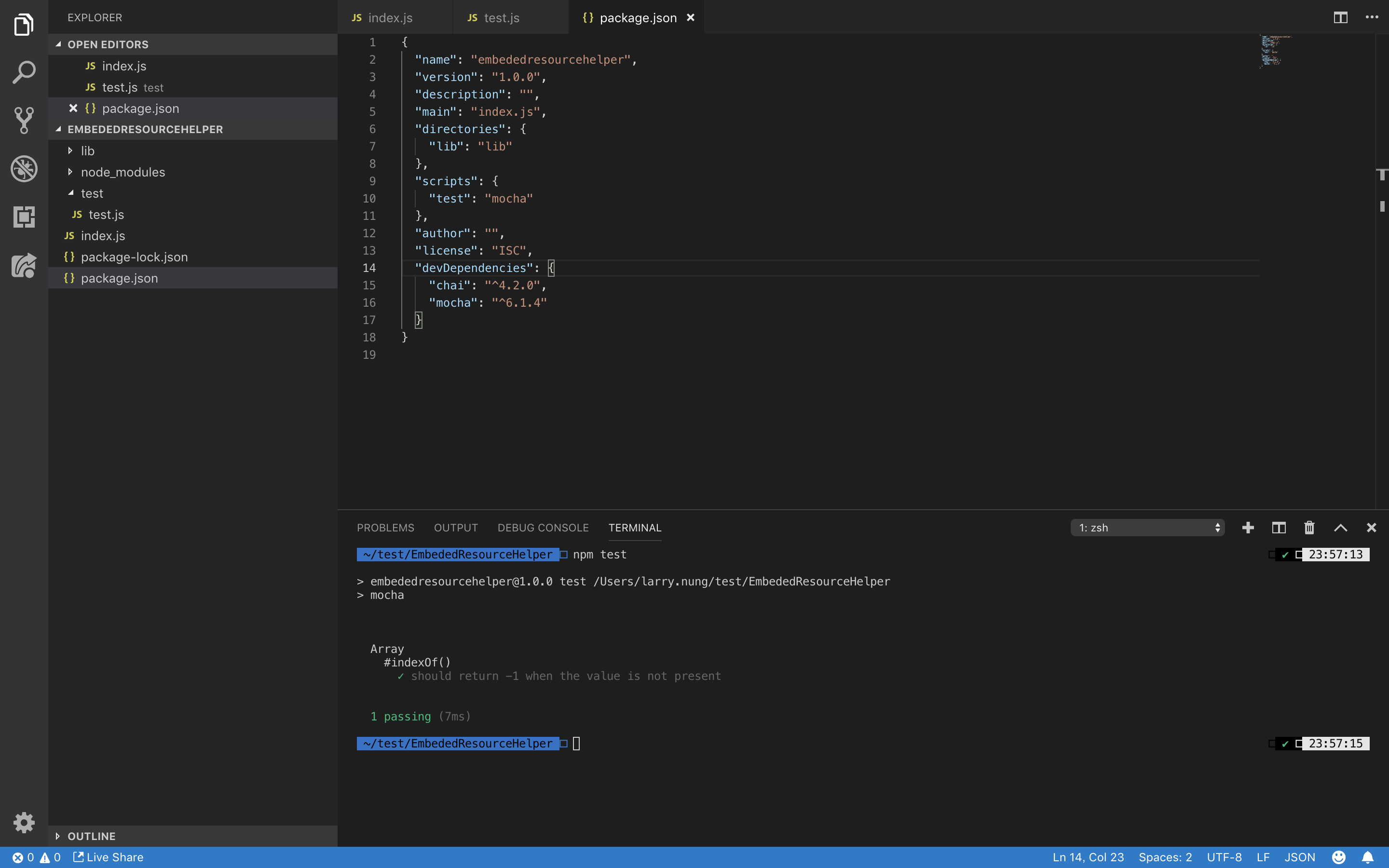
Task: Open warnings count in status bar
Action: click(x=50, y=857)
